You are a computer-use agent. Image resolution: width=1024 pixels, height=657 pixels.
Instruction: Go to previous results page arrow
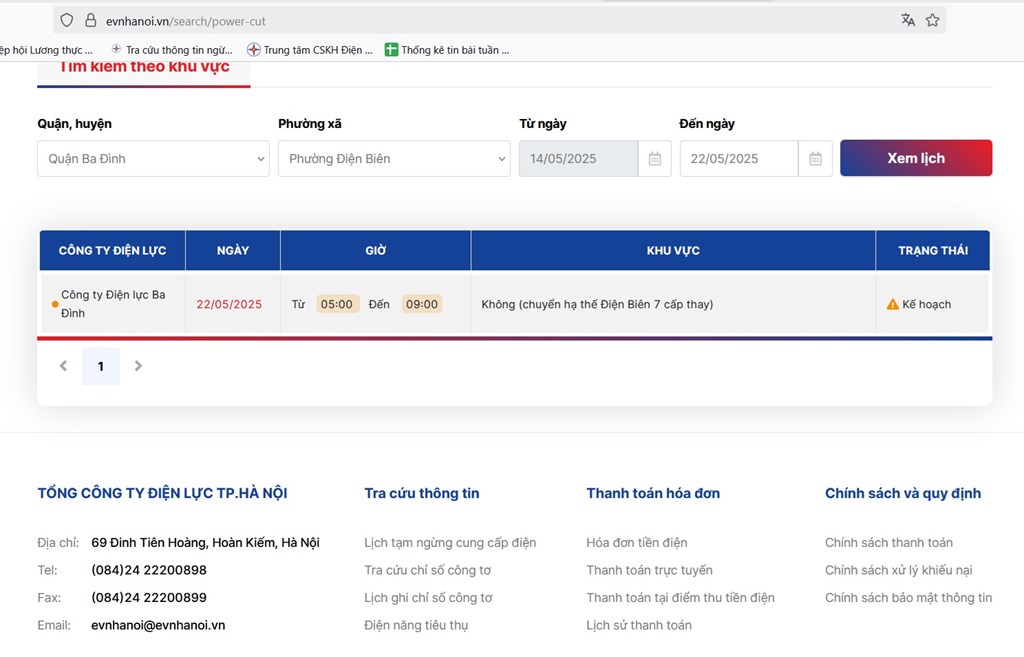coord(63,366)
